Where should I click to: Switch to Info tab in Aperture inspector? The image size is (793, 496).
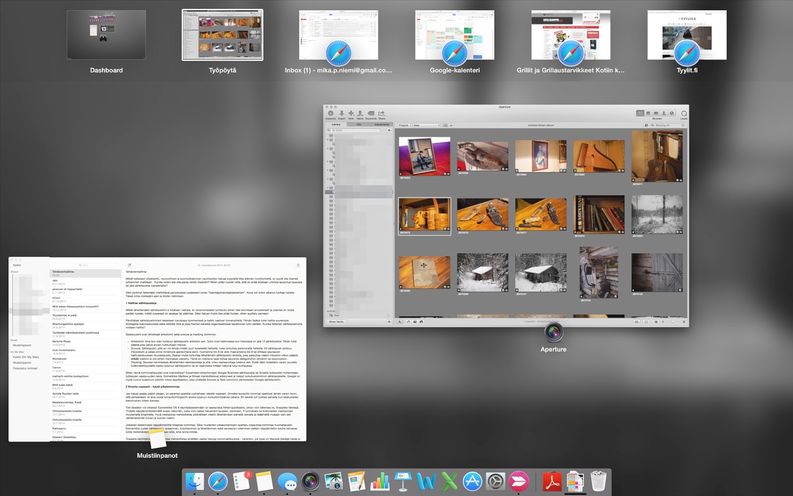click(359, 124)
